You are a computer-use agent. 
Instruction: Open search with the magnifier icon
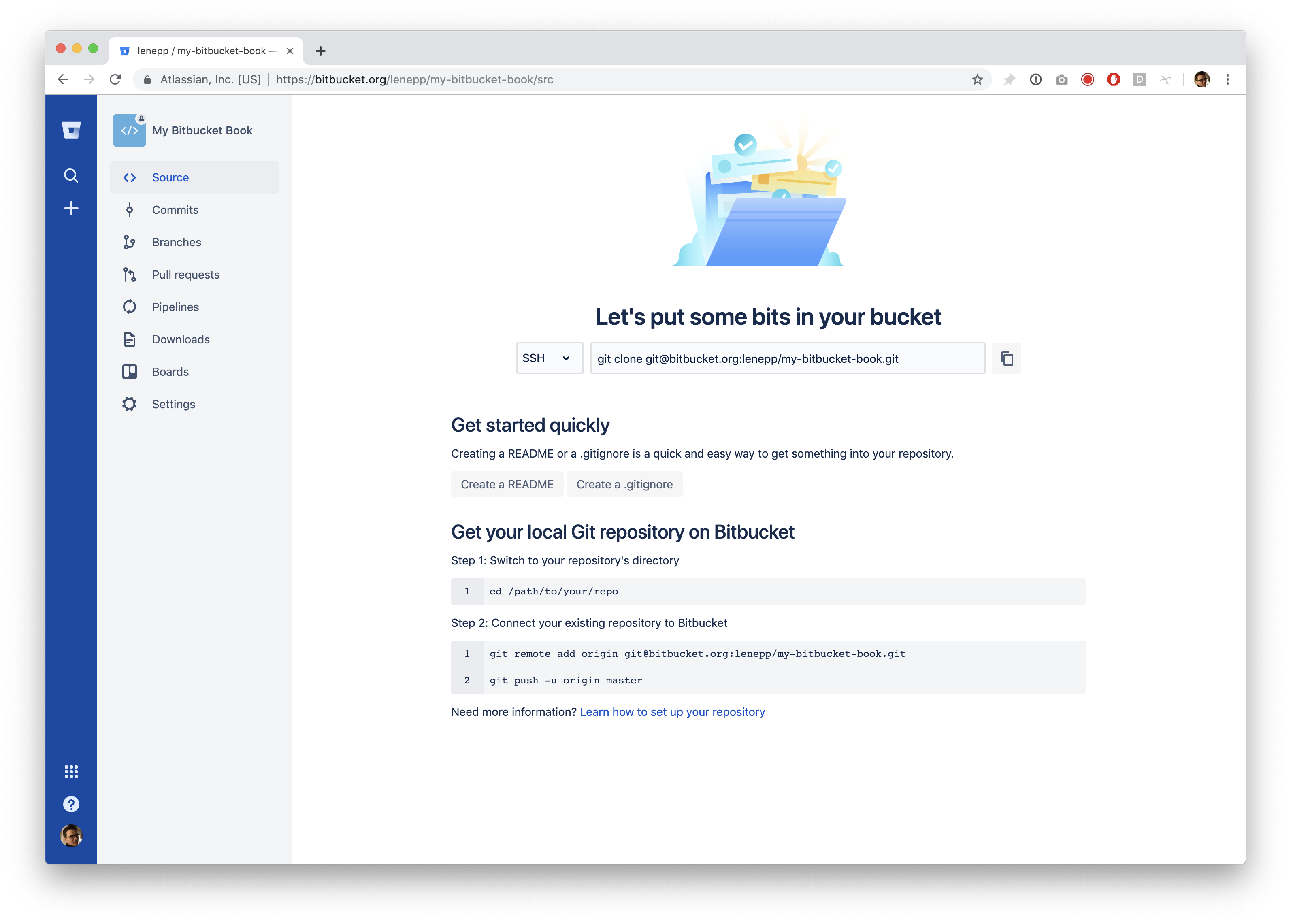pyautogui.click(x=71, y=176)
